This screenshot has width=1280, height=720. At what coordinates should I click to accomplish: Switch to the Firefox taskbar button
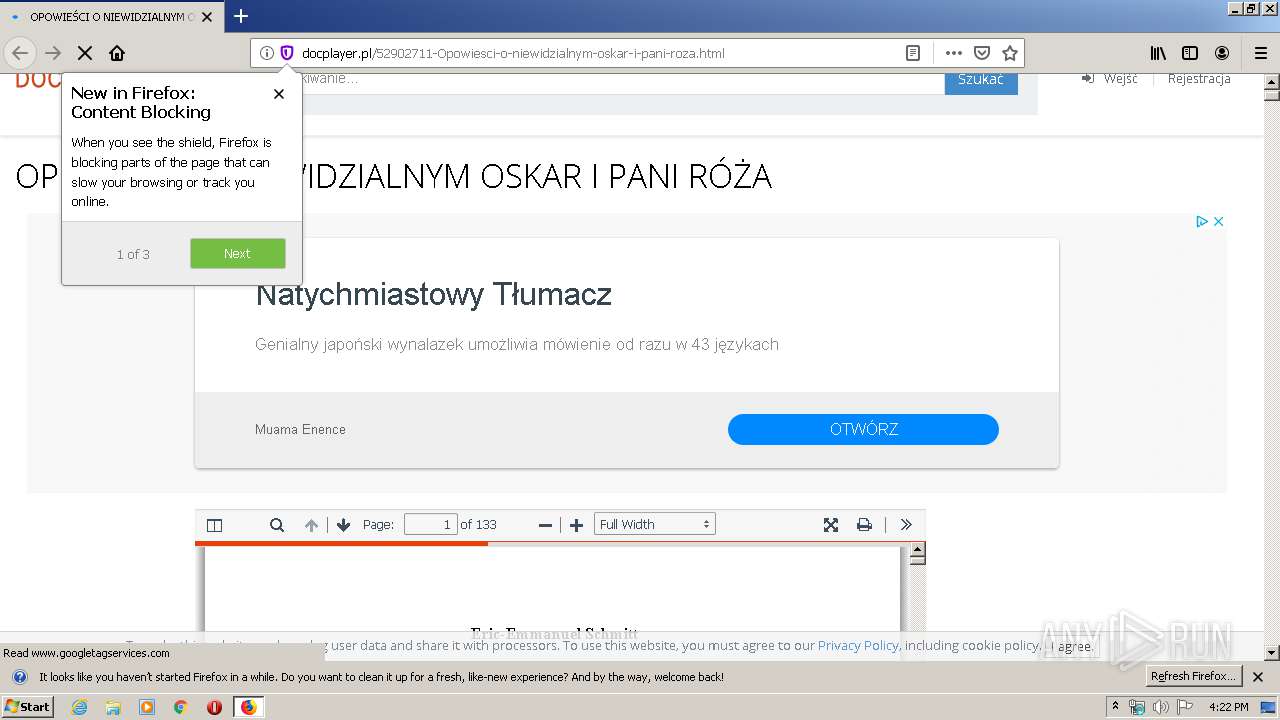pyautogui.click(x=248, y=707)
